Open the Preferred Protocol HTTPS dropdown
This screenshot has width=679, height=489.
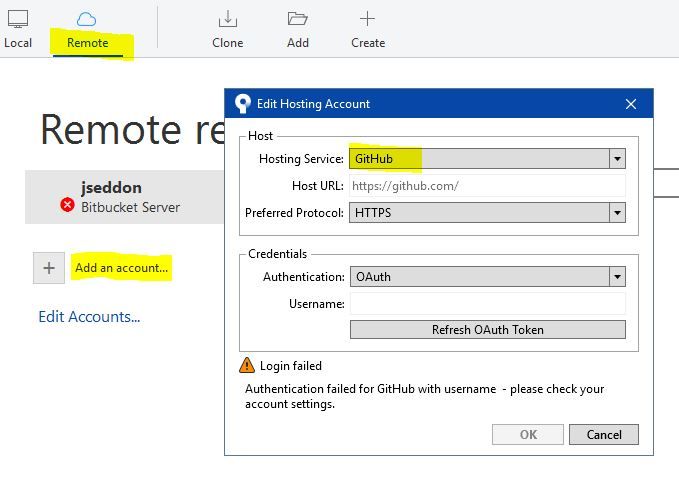click(487, 213)
